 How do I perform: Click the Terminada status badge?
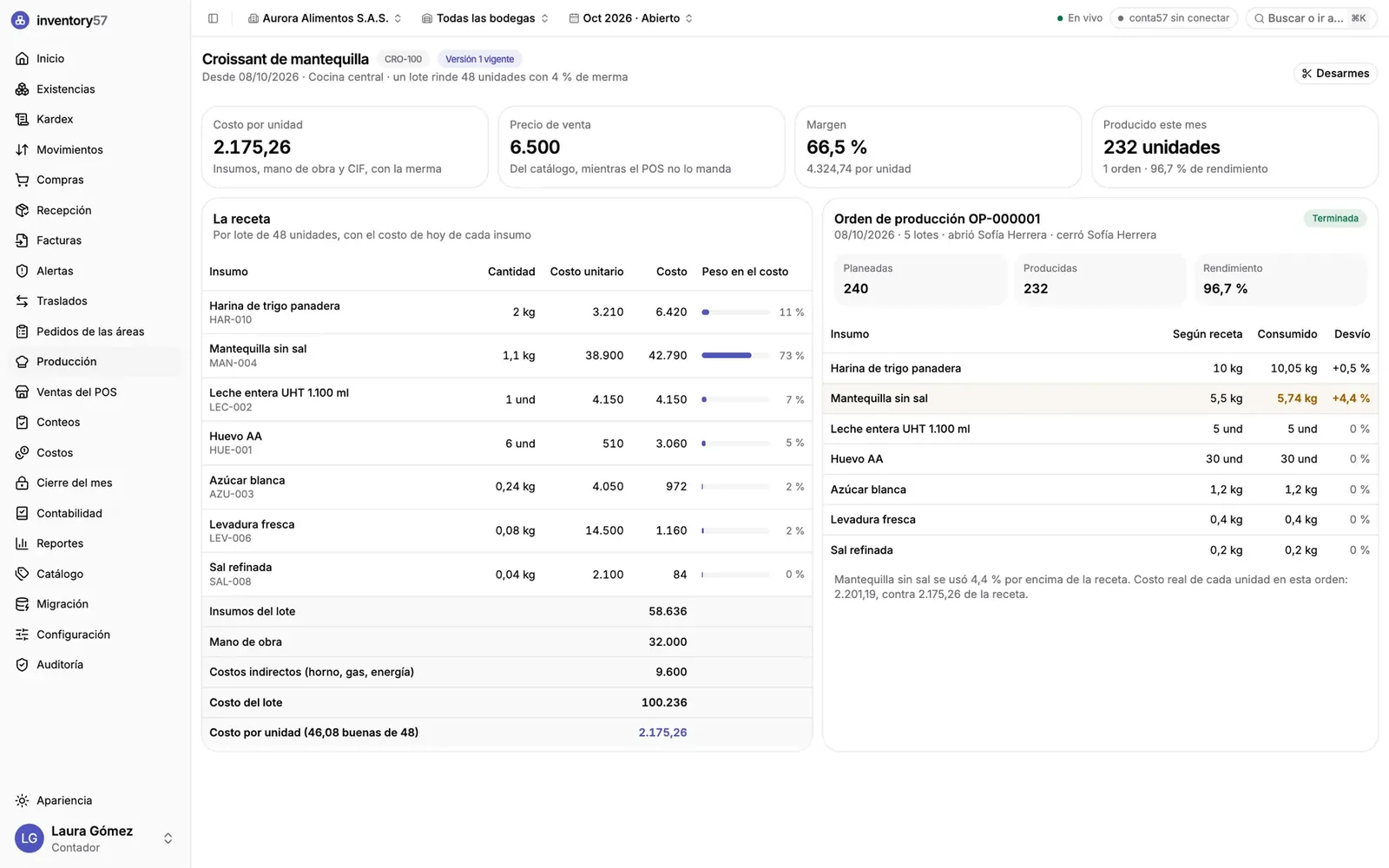tap(1335, 219)
